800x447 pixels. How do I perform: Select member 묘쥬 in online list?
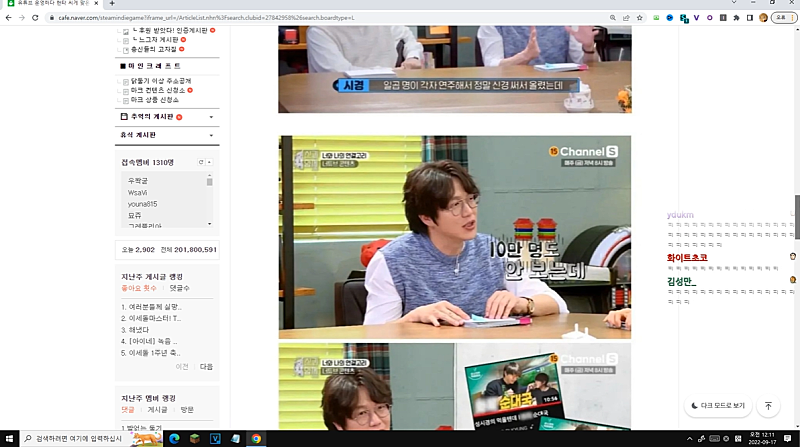(x=134, y=216)
